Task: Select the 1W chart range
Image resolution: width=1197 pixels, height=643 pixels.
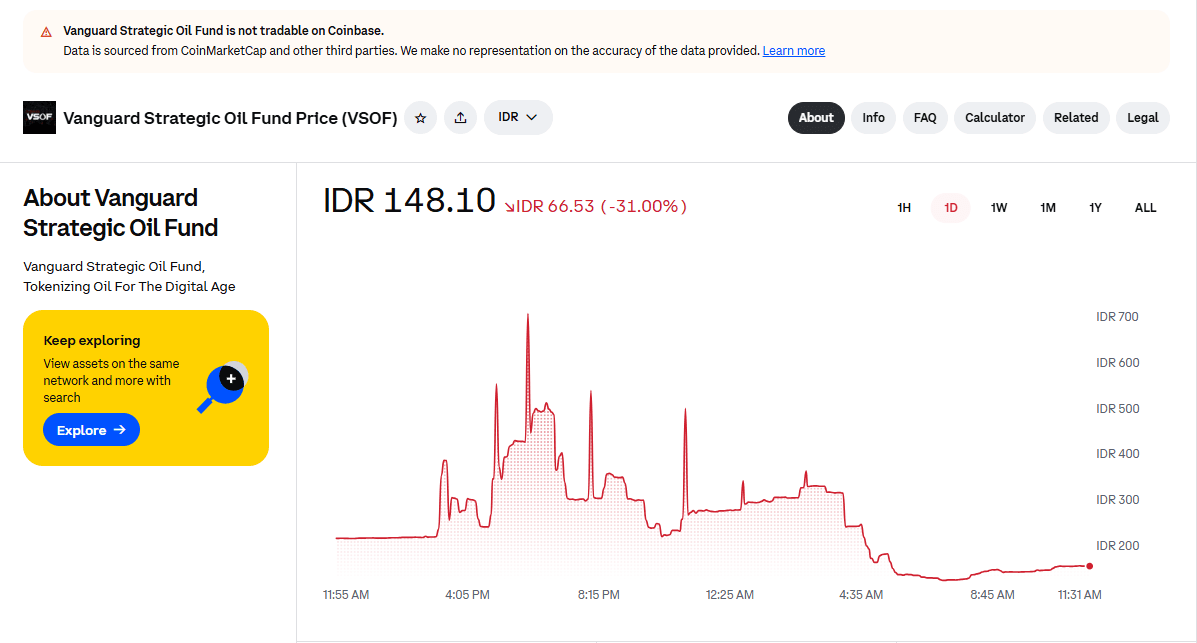Action: pos(999,208)
